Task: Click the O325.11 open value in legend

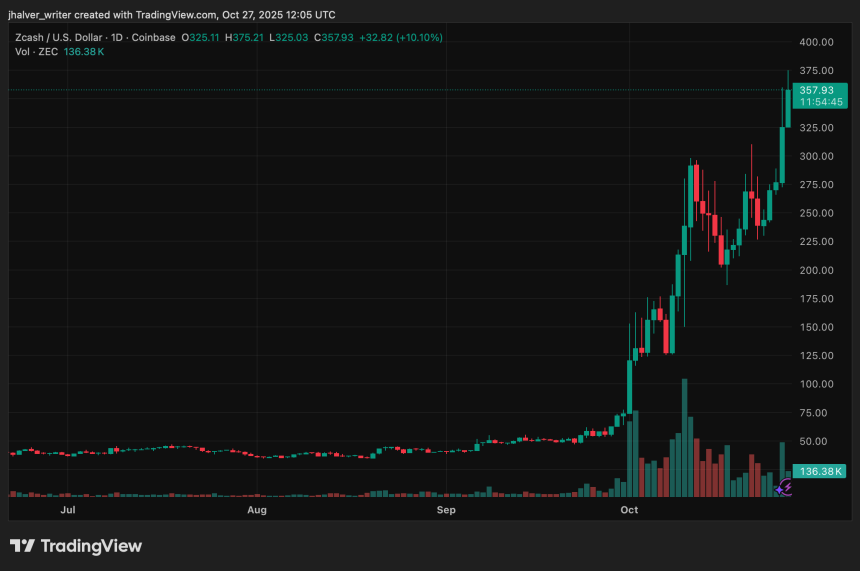Action: coord(201,37)
